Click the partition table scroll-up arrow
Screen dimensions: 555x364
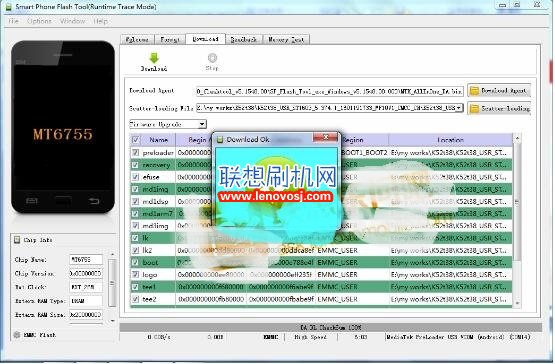517,138
